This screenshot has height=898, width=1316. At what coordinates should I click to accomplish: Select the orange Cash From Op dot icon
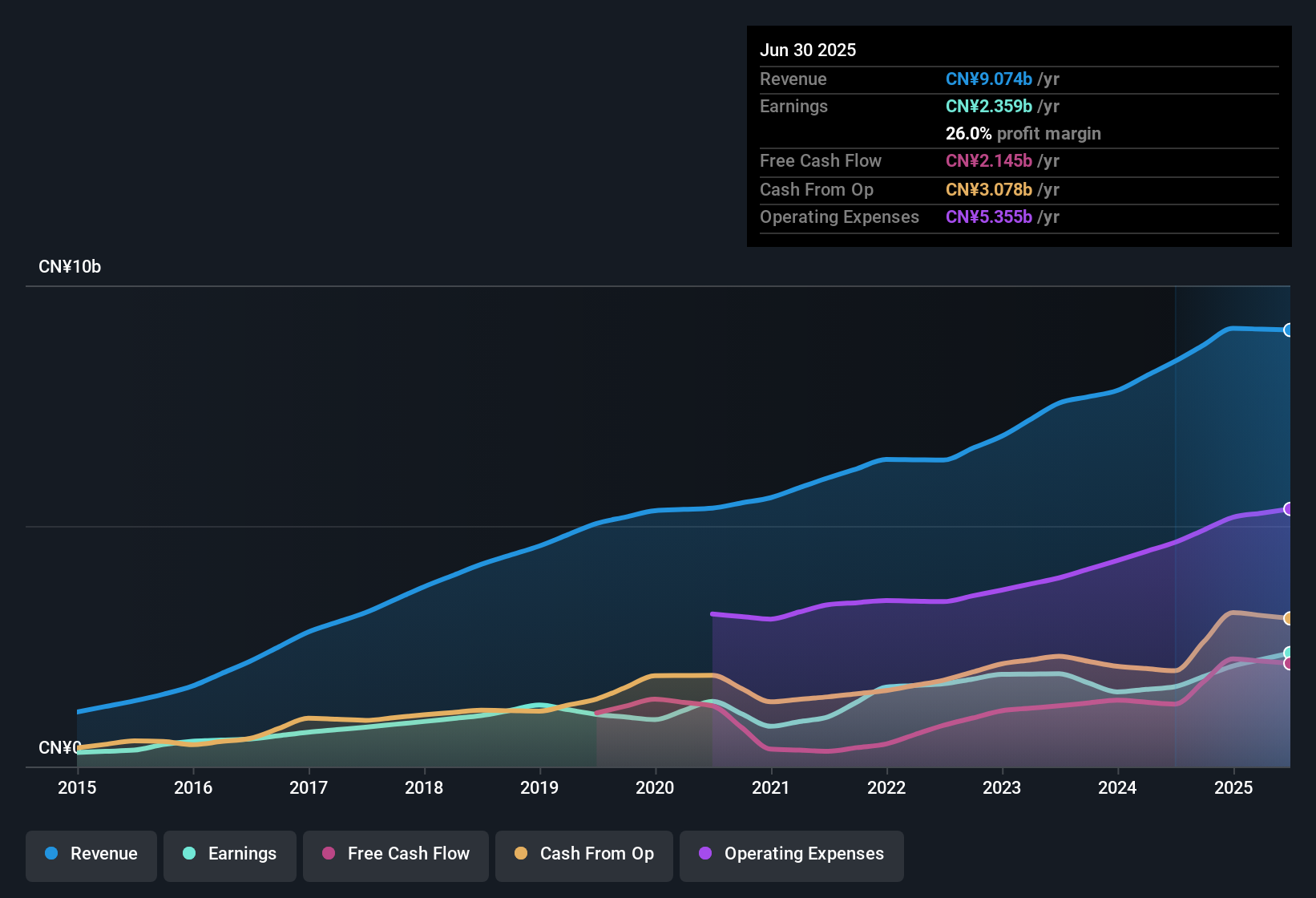coord(520,854)
